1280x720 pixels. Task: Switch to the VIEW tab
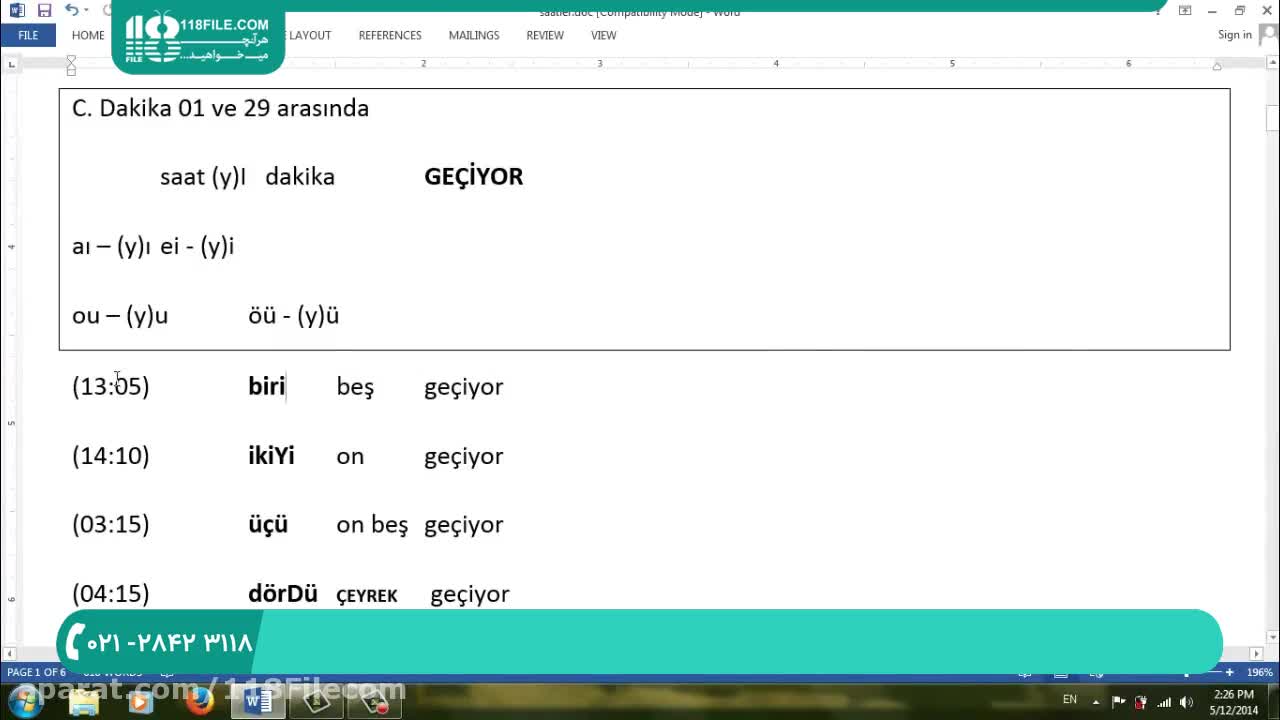tap(603, 35)
